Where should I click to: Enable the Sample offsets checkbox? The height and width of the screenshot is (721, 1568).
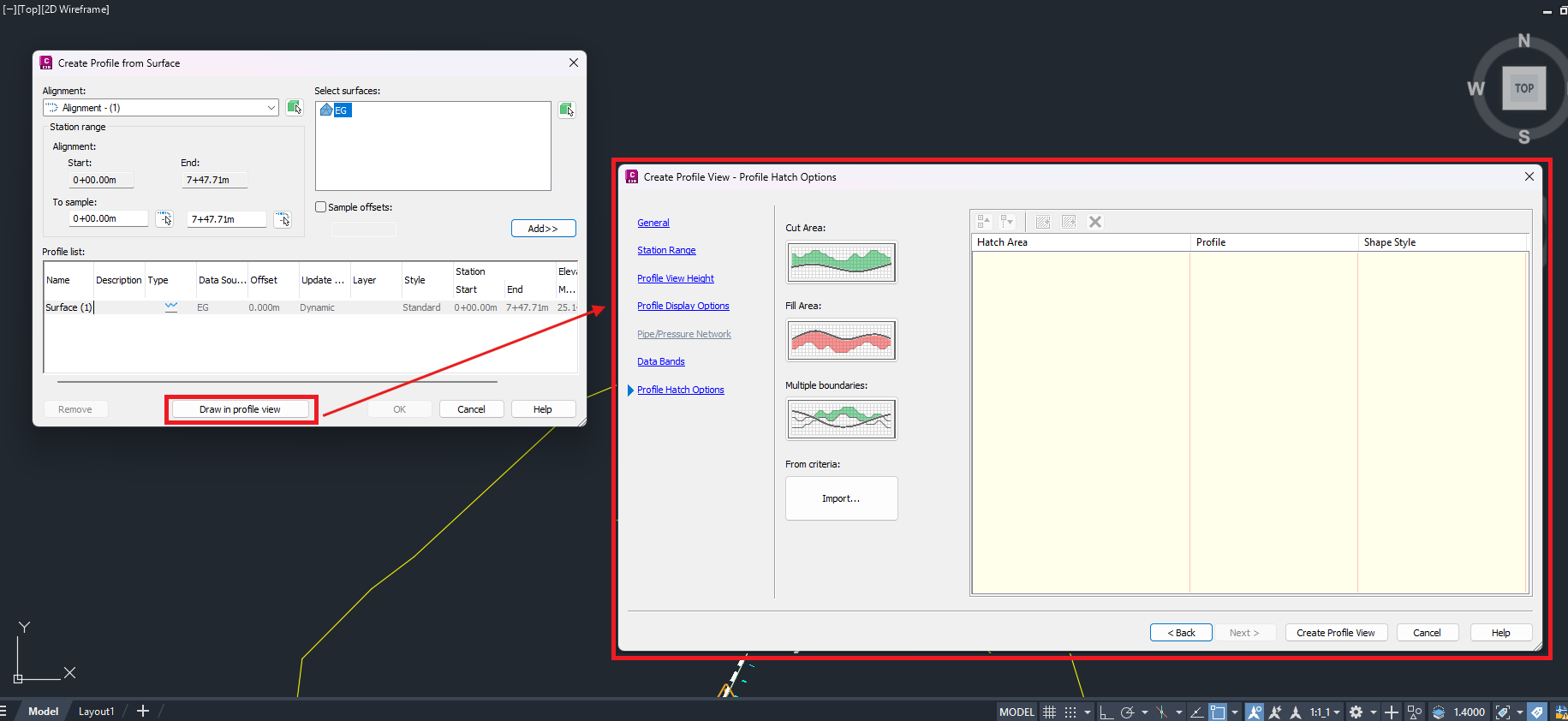pos(321,207)
